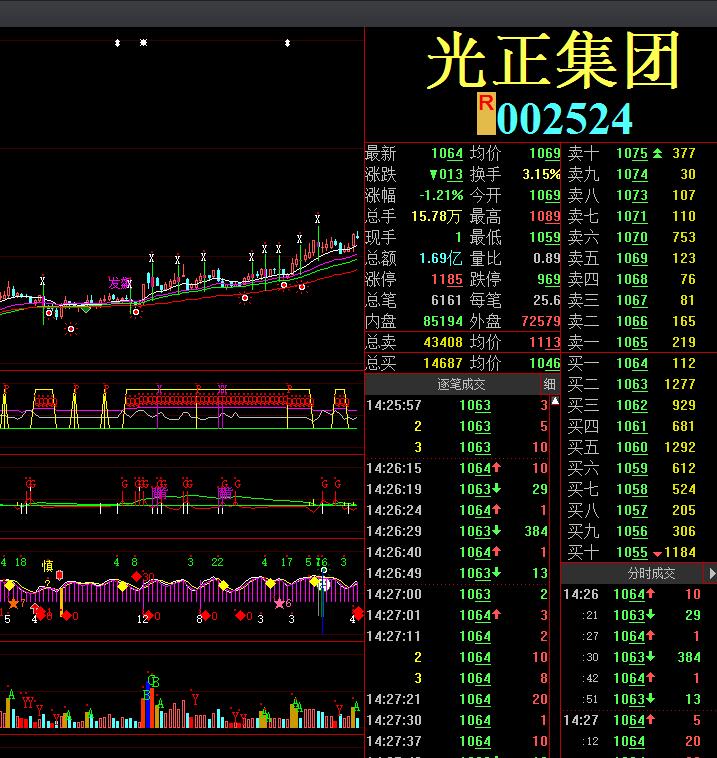The width and height of the screenshot is (717, 758).
Task: Click the stock code 002524
Action: pyautogui.click(x=564, y=118)
